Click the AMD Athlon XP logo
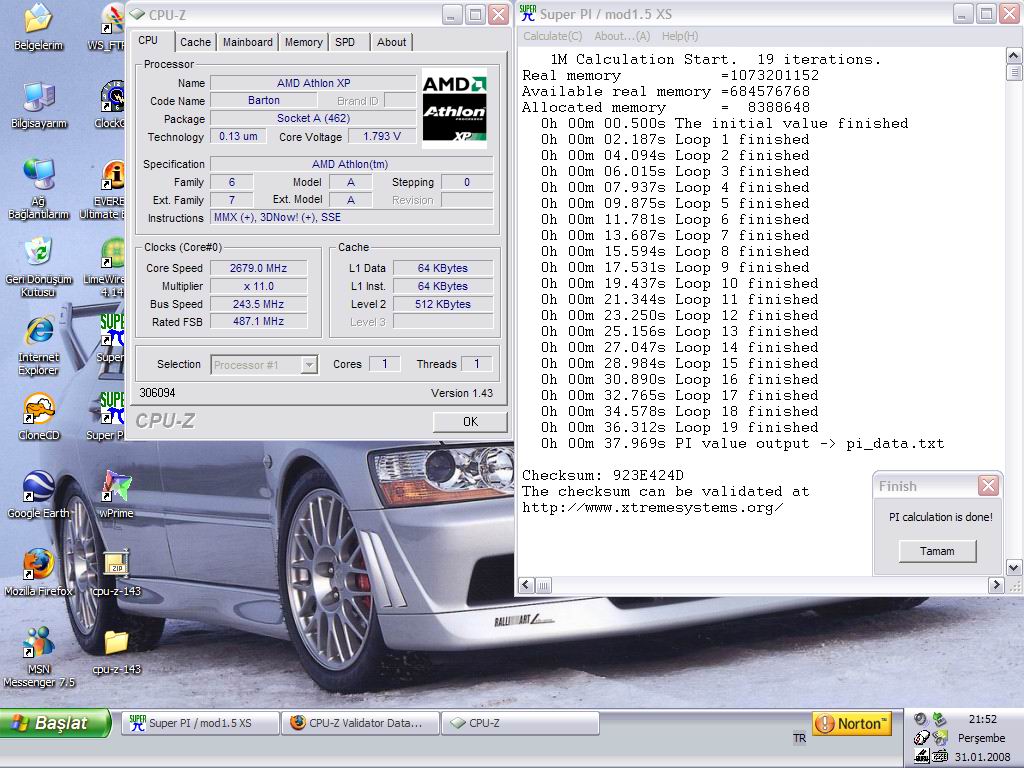The width and height of the screenshot is (1024, 768). coord(454,108)
